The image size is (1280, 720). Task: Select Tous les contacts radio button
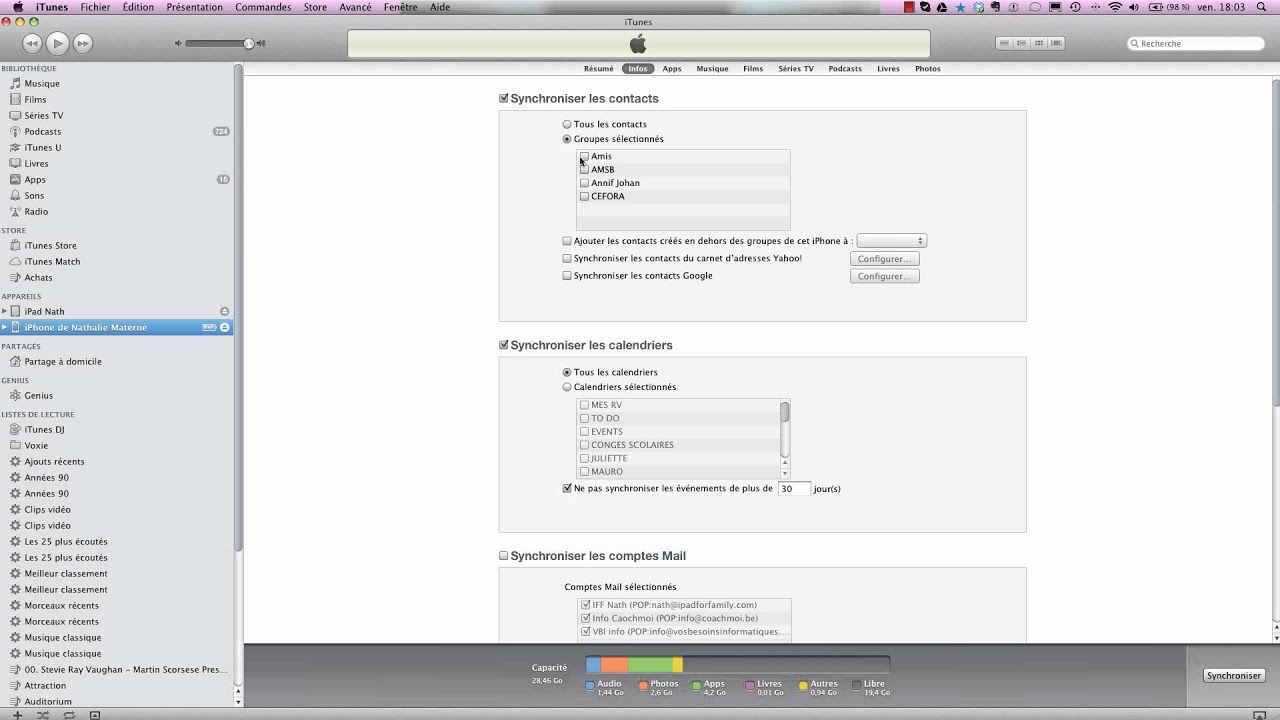567,124
